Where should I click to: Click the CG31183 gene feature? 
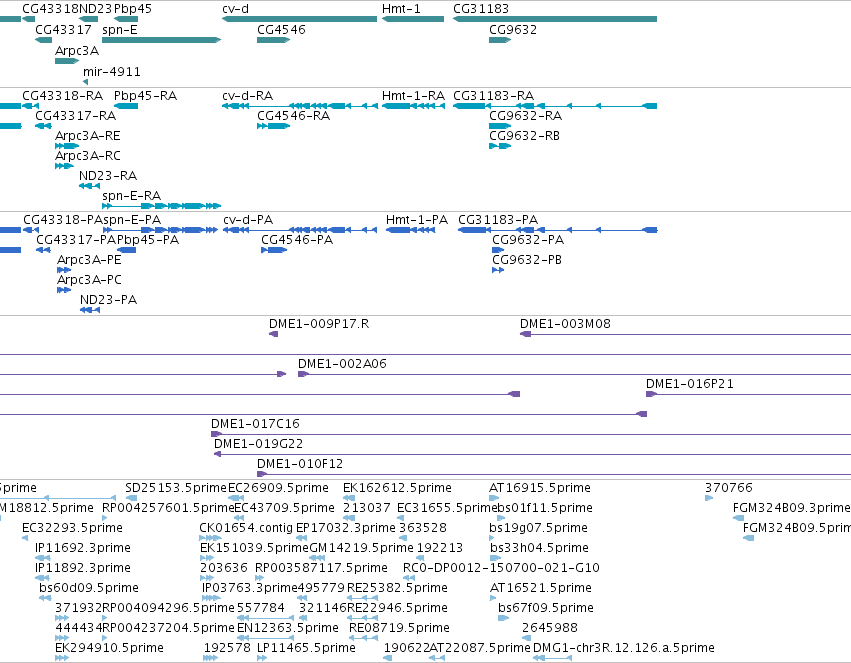click(555, 19)
